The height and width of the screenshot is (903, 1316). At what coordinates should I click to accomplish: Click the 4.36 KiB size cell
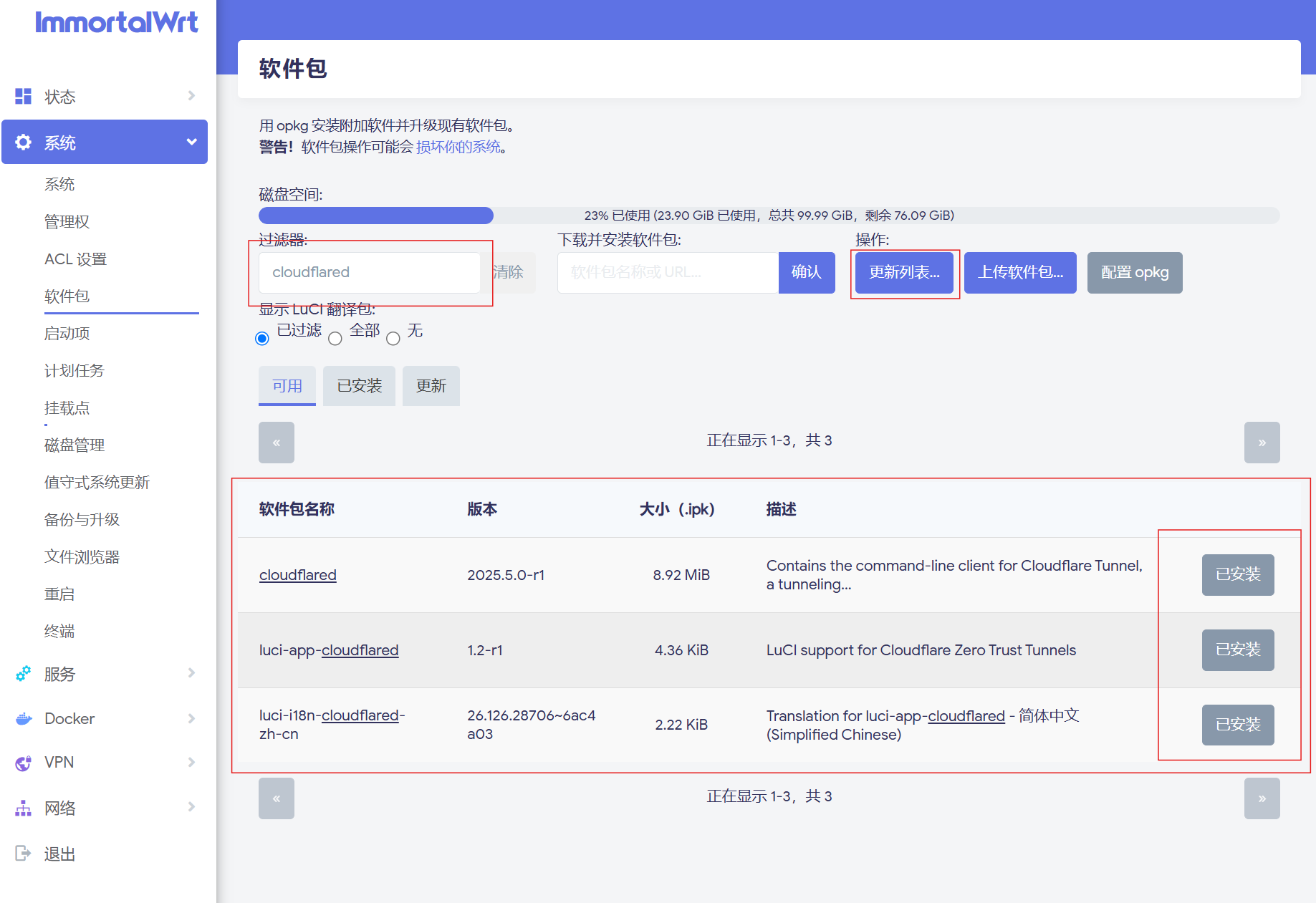click(x=681, y=650)
